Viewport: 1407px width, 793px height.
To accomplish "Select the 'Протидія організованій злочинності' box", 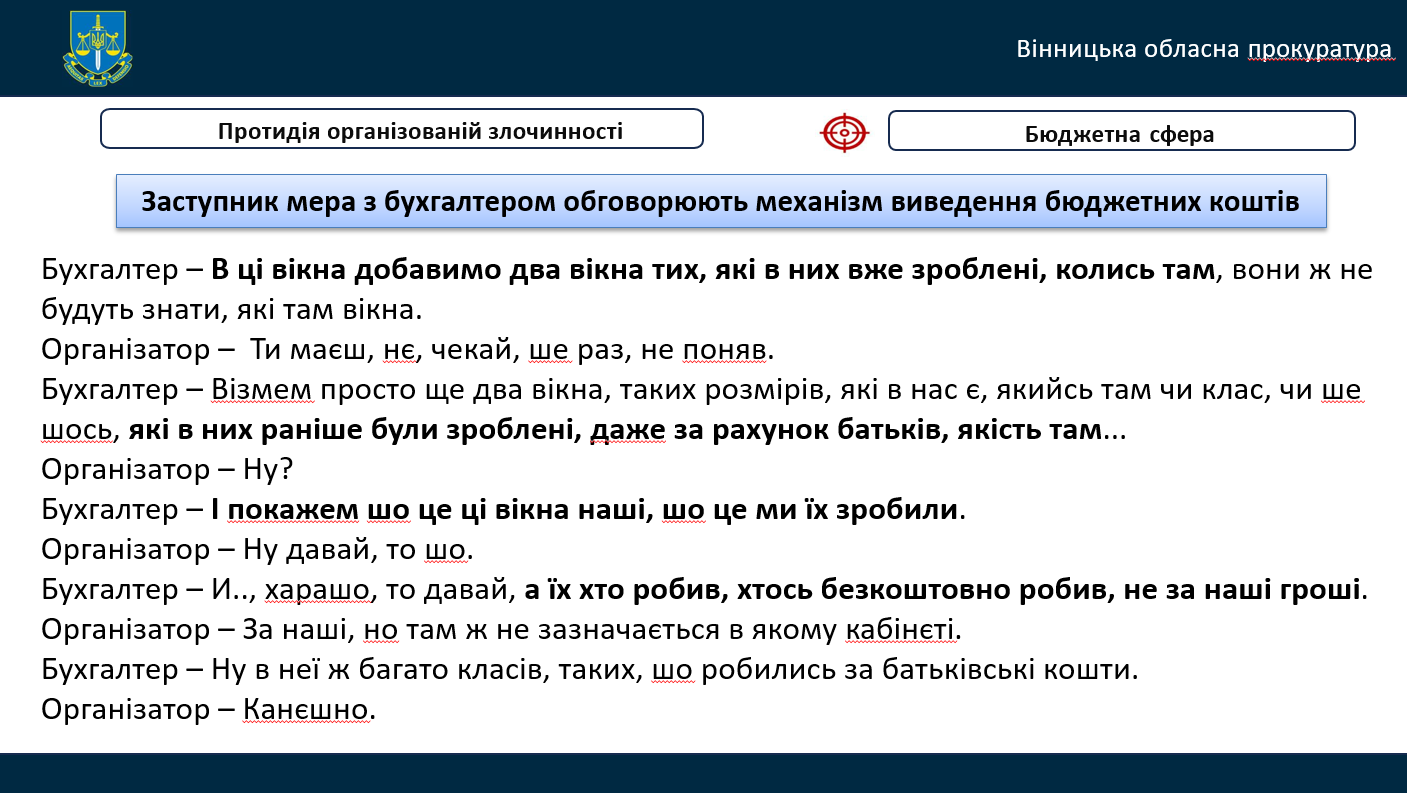I will (401, 130).
